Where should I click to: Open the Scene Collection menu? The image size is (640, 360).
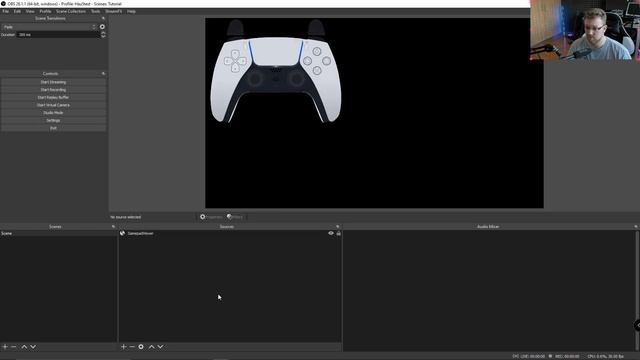point(71,11)
